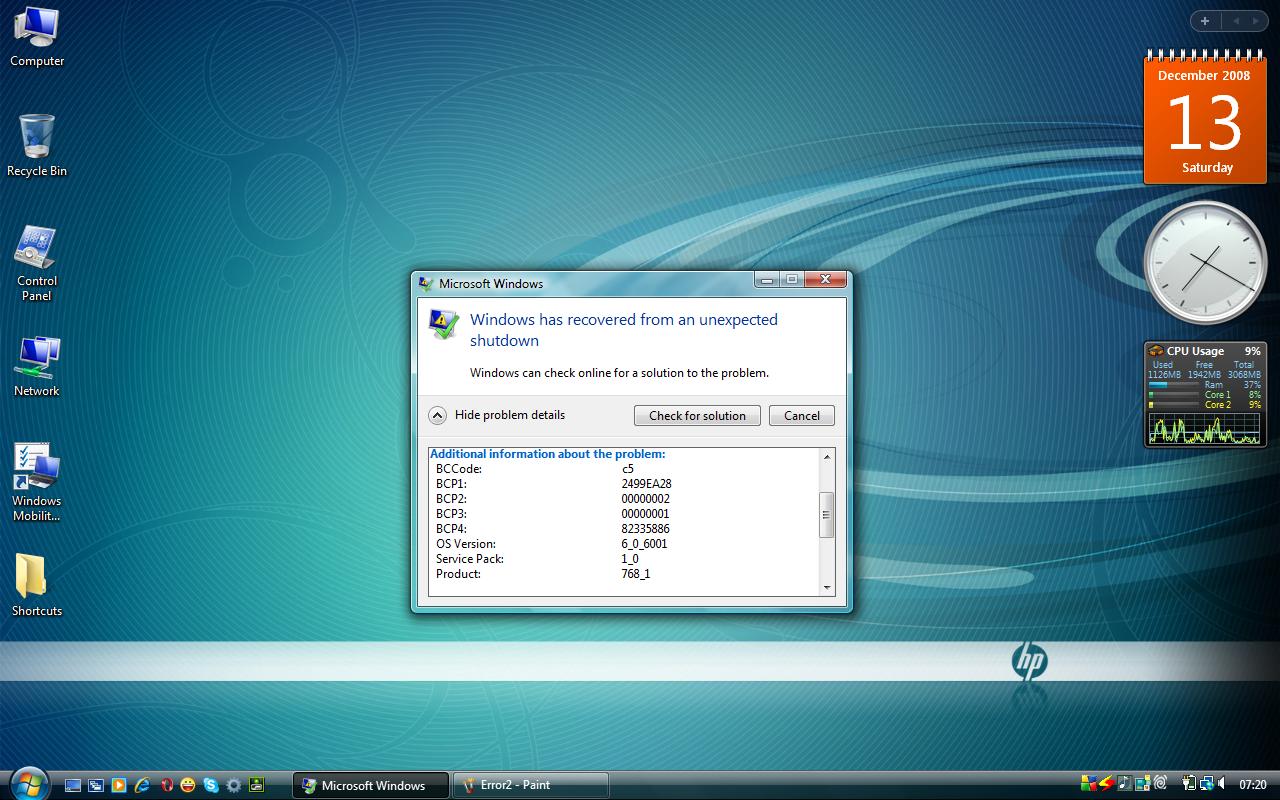Open the Computer desktop icon

tap(37, 36)
